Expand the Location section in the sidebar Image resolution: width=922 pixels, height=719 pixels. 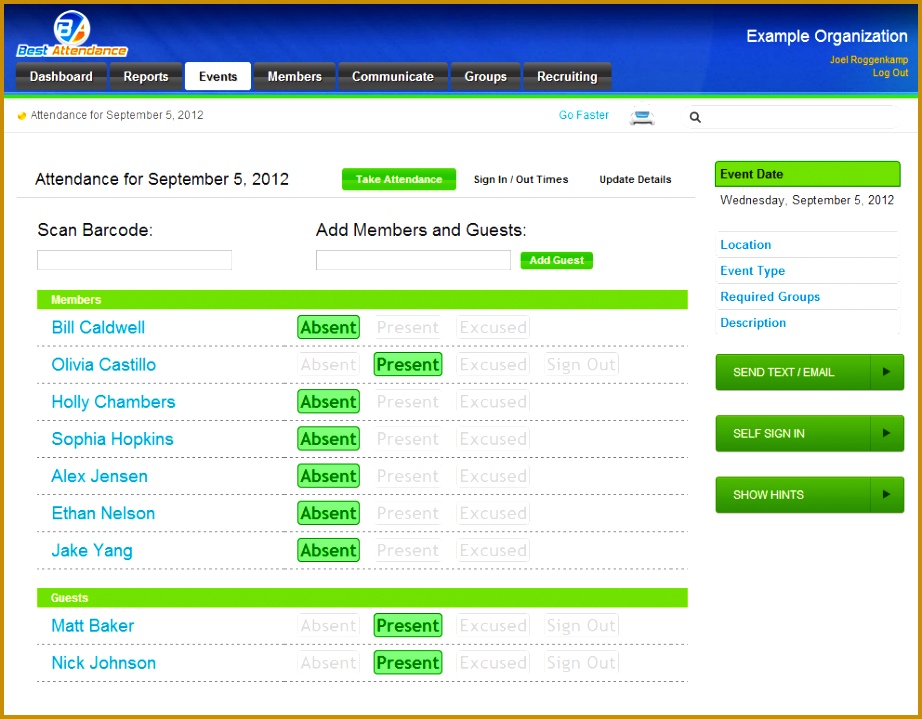(x=745, y=245)
